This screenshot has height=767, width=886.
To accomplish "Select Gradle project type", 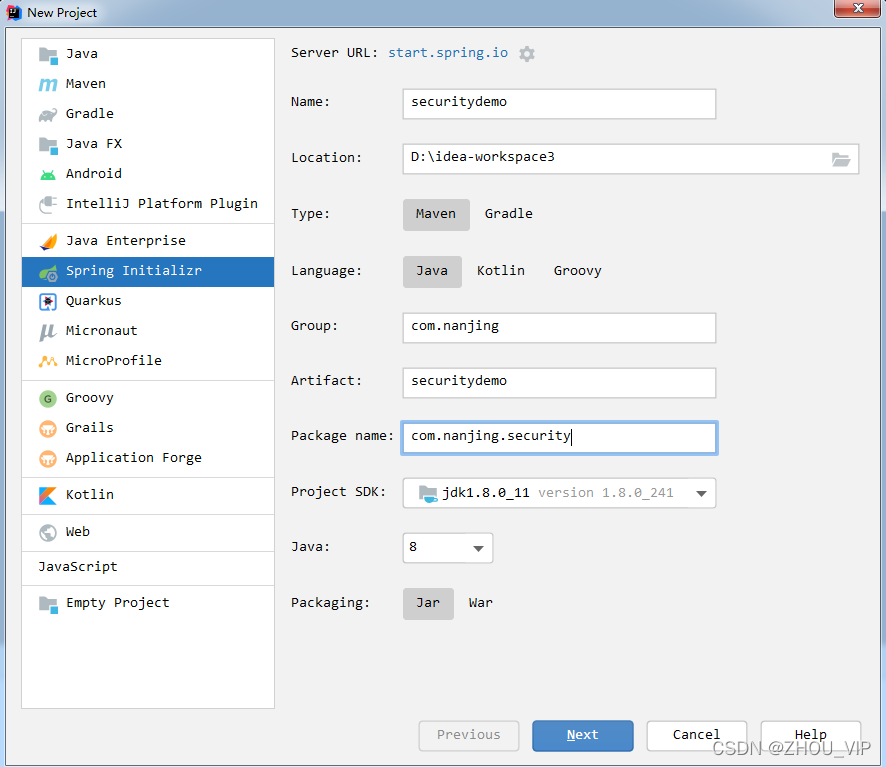I will (509, 214).
